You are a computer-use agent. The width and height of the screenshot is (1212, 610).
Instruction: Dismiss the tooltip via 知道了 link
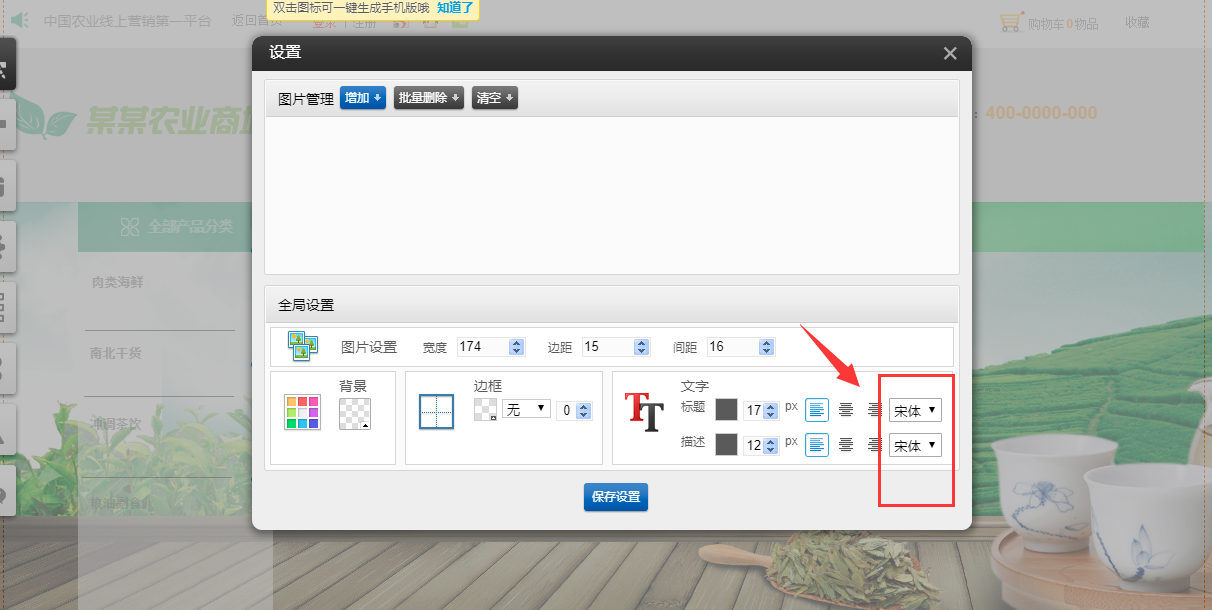(x=455, y=8)
